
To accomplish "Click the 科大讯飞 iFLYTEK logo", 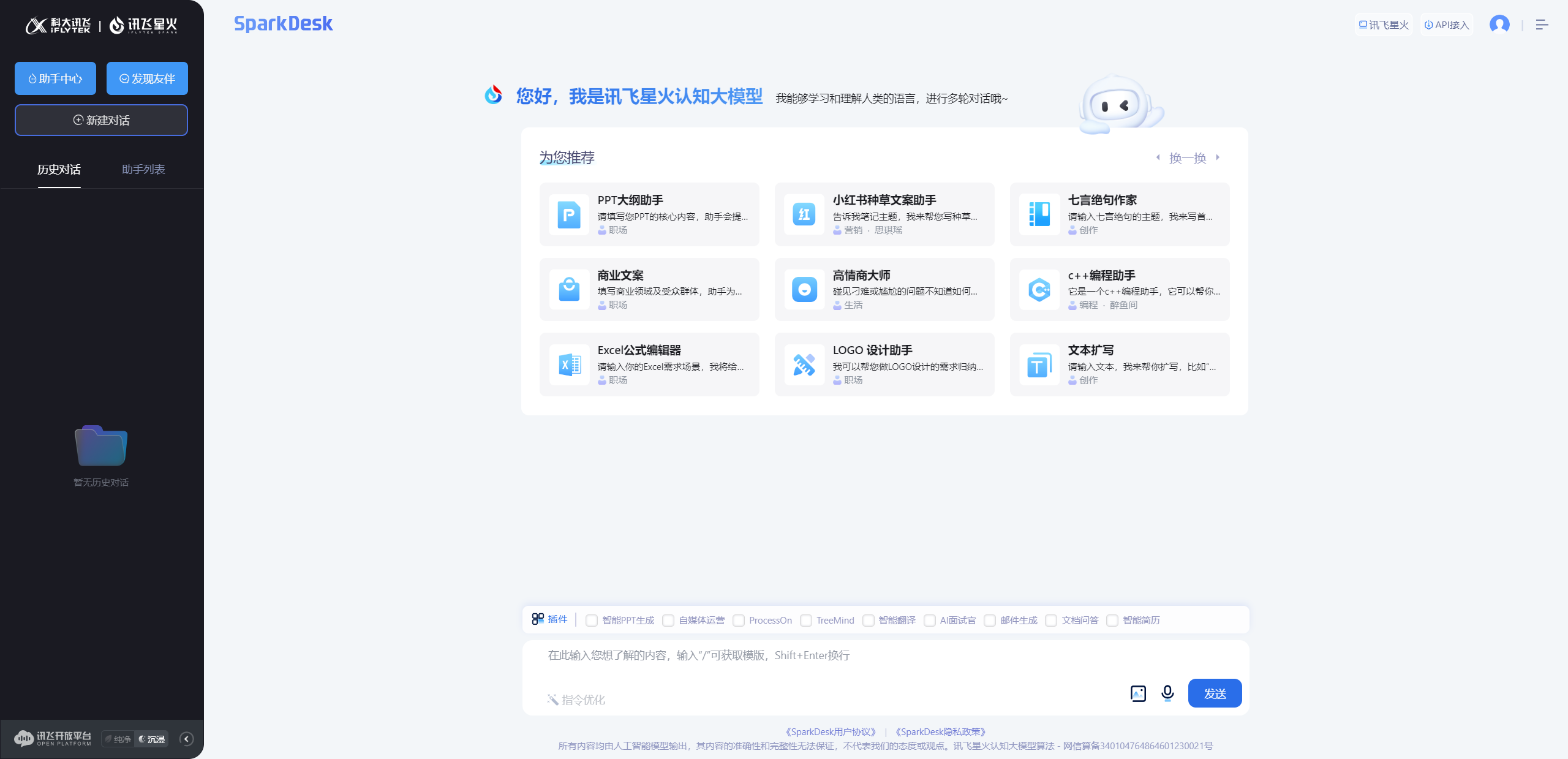I will [58, 25].
